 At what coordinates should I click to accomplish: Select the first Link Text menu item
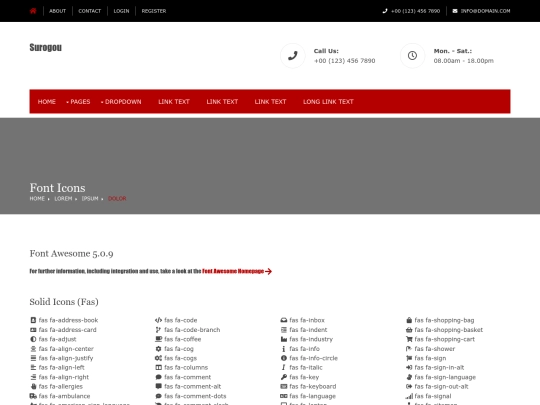click(x=174, y=102)
